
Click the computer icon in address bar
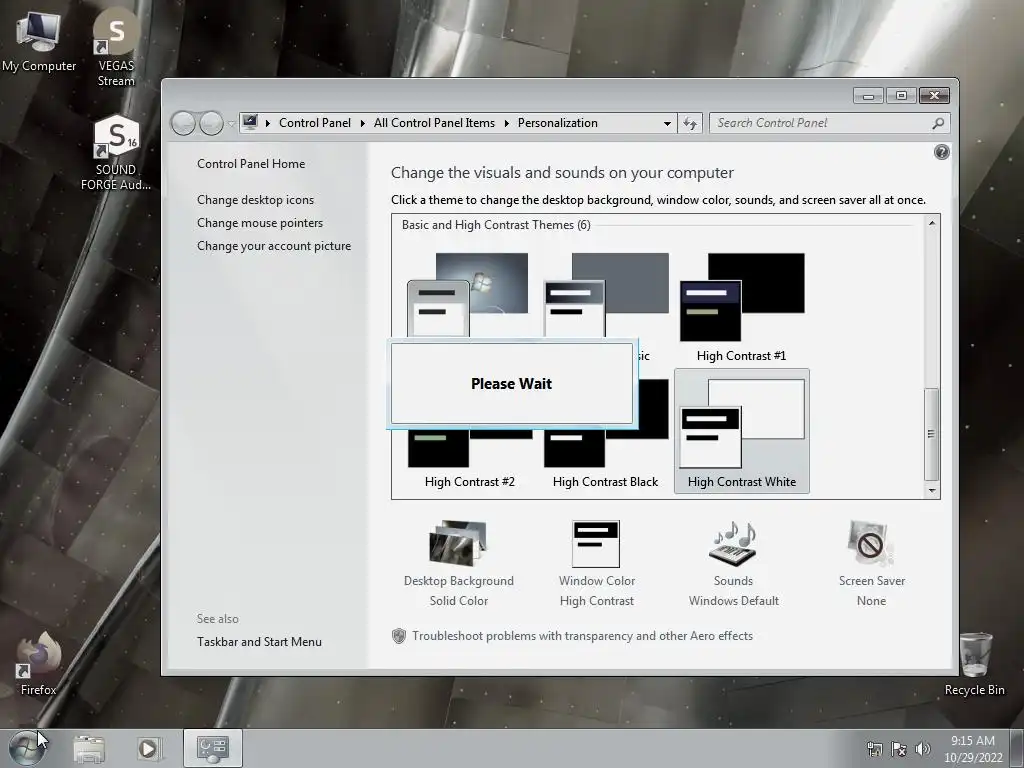[x=249, y=122]
